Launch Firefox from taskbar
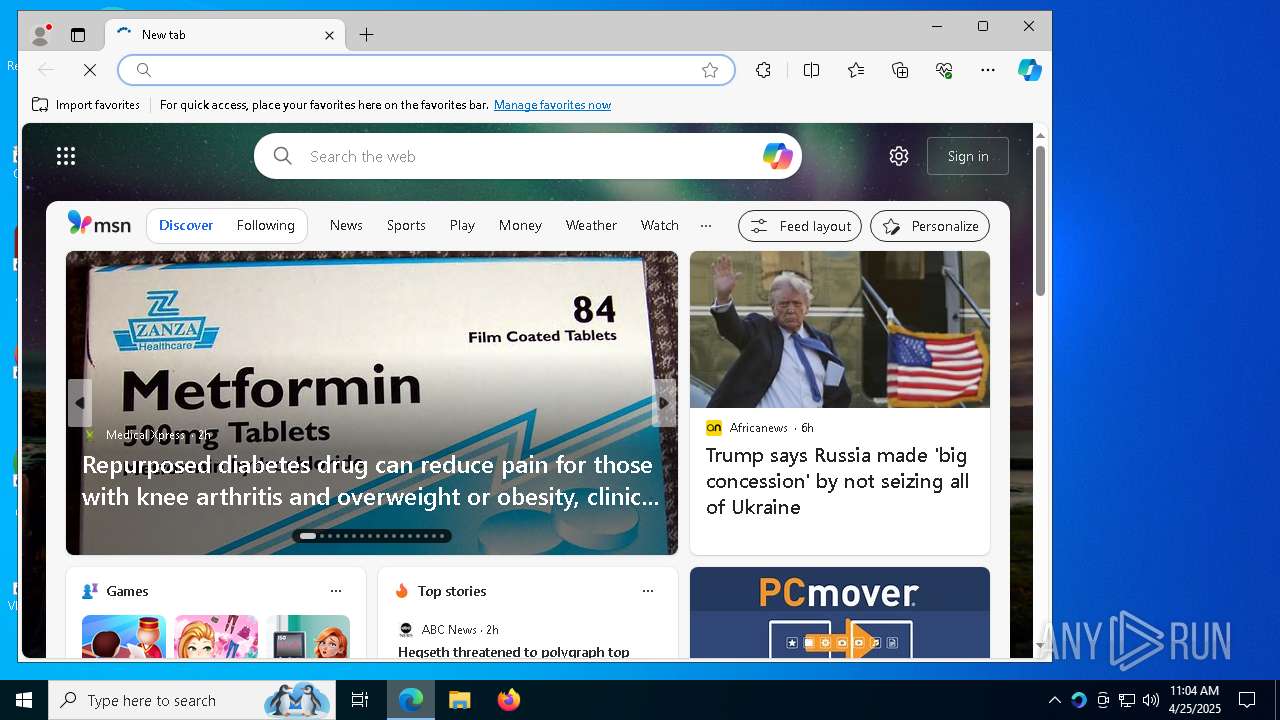This screenshot has height=720, width=1280. pos(509,700)
